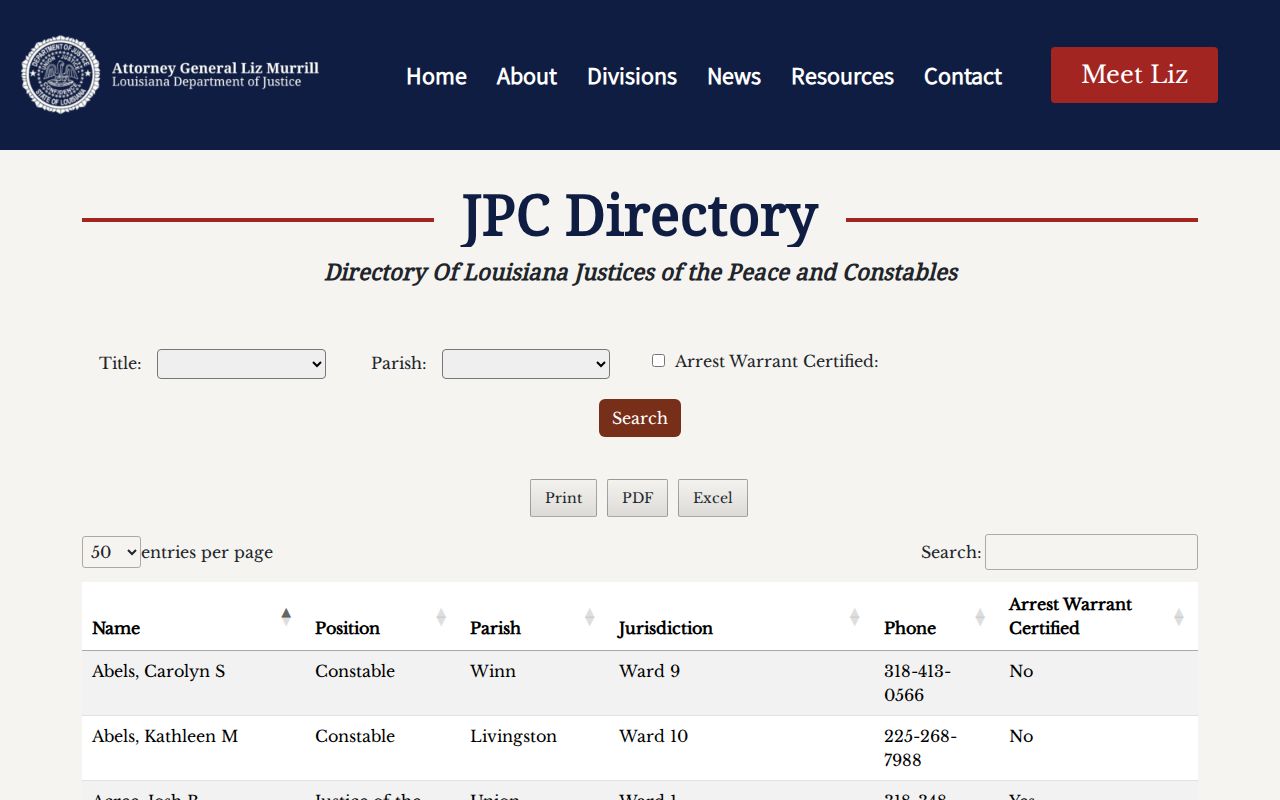Select the name Abels, Kathleen M
Viewport: 1280px width, 800px height.
[x=165, y=736]
